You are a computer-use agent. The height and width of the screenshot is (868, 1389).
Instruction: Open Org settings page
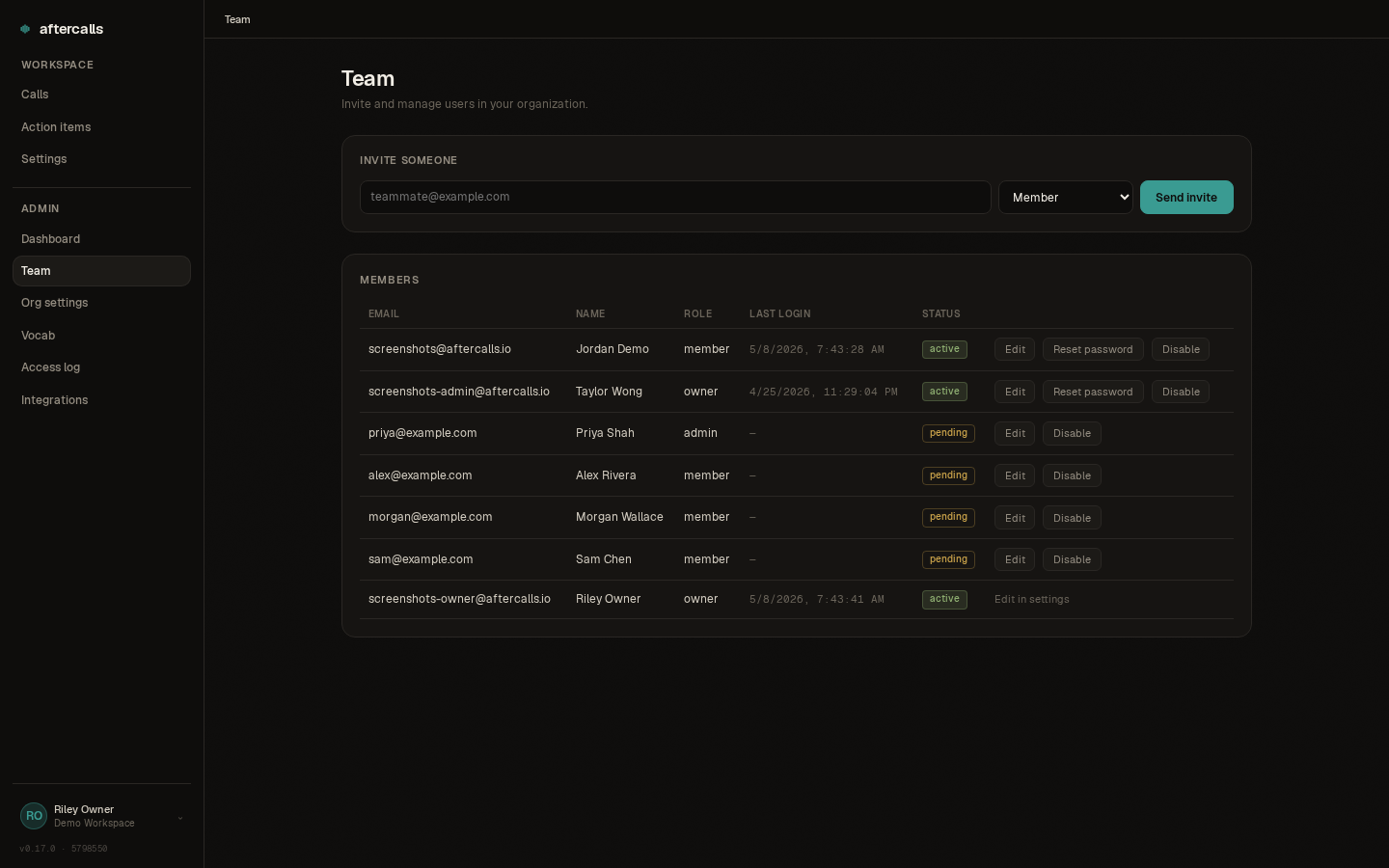(x=101, y=303)
